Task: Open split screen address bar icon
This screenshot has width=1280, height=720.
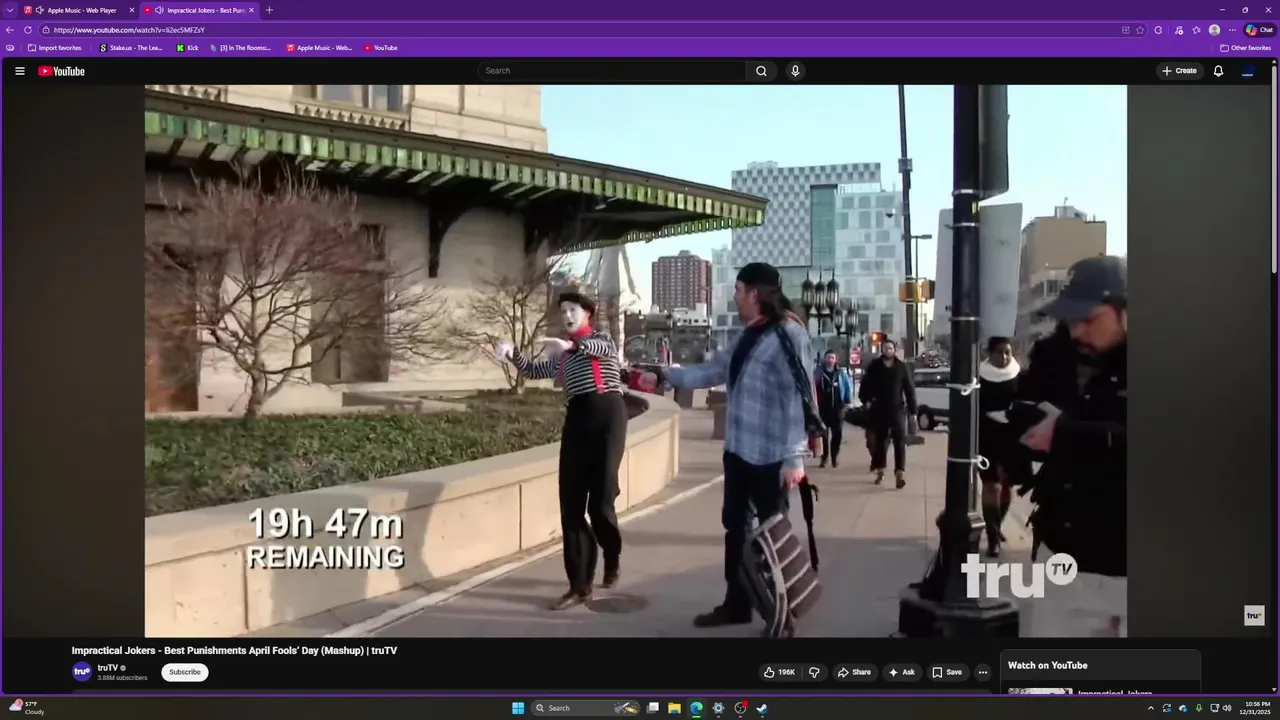Action: [x=1125, y=30]
